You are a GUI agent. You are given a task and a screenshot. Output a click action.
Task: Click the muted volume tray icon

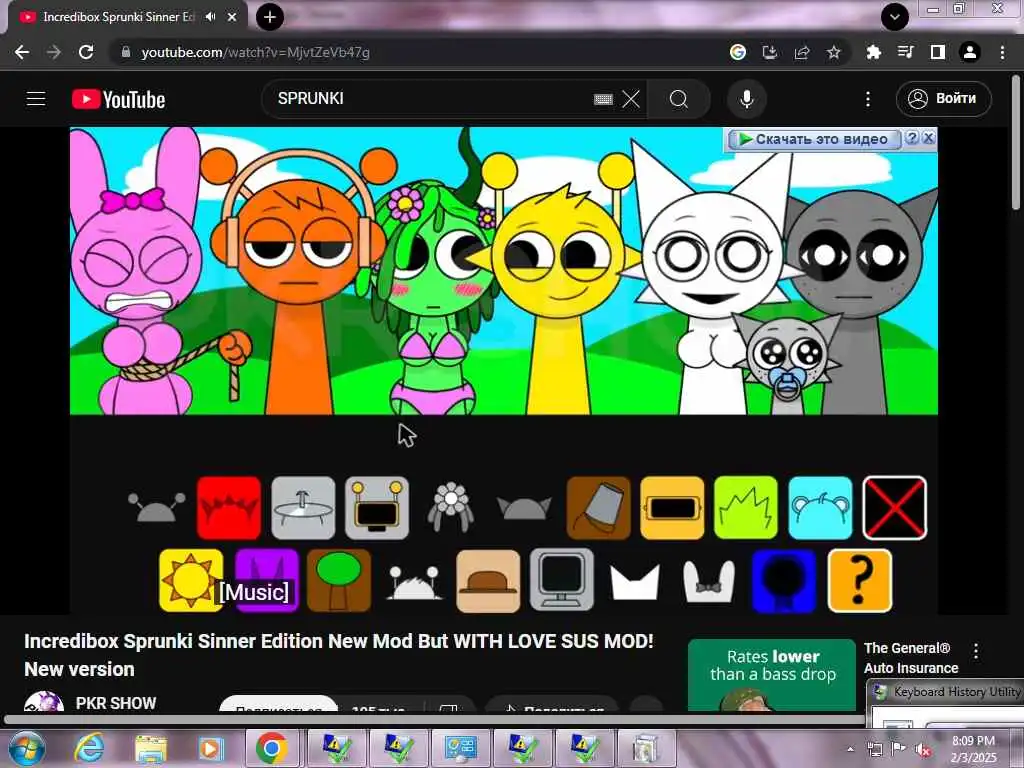(x=922, y=749)
